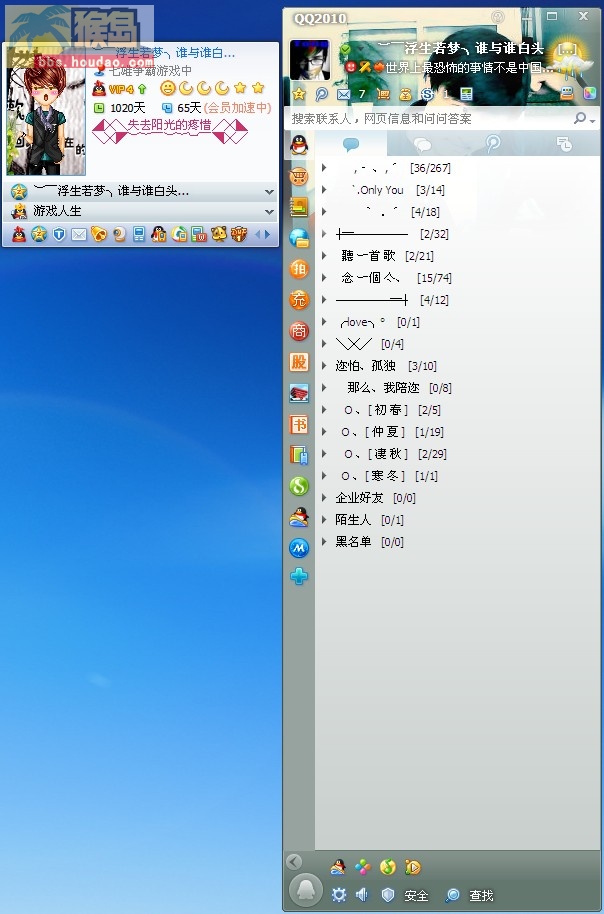Open the 安全 security center

404,895
